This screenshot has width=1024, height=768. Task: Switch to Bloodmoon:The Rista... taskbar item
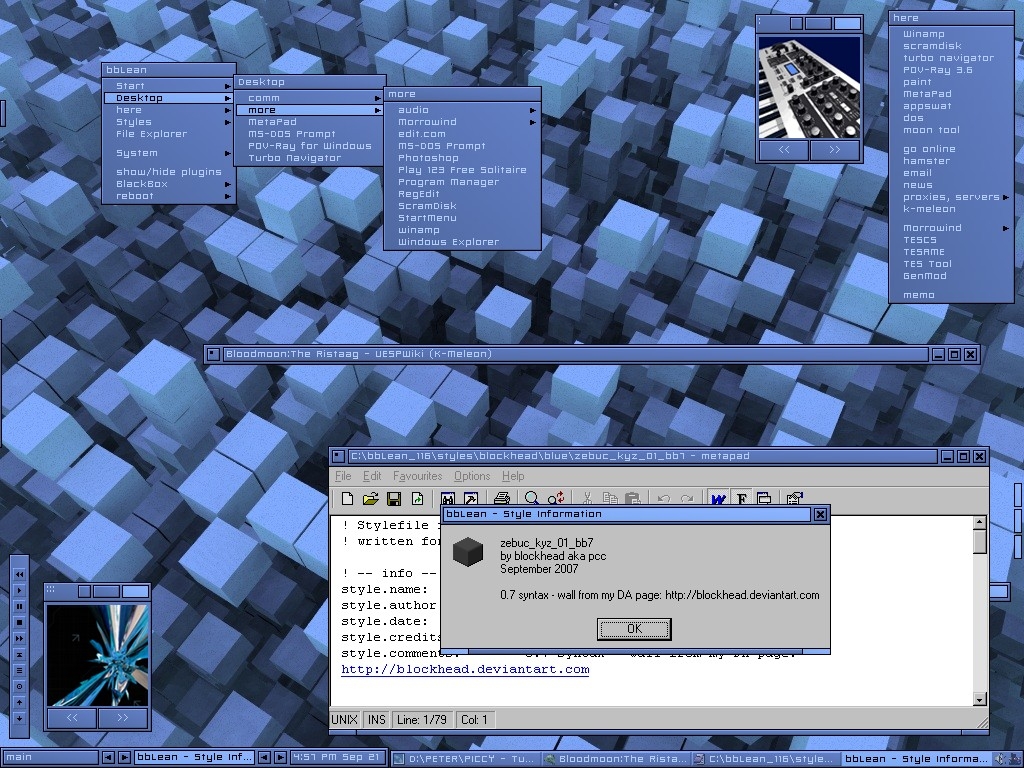pyautogui.click(x=616, y=759)
